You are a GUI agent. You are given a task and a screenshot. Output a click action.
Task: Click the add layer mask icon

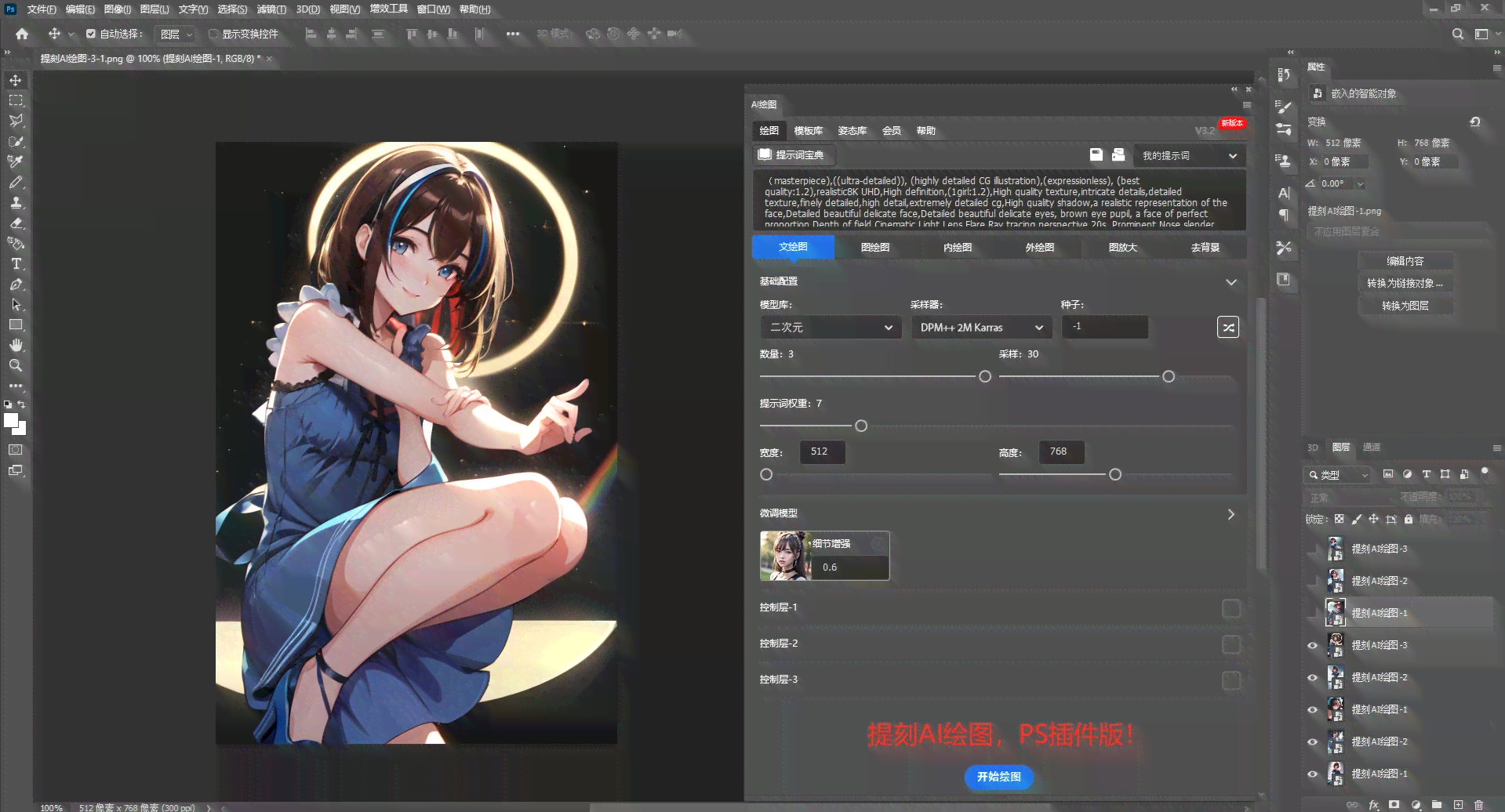click(1394, 805)
